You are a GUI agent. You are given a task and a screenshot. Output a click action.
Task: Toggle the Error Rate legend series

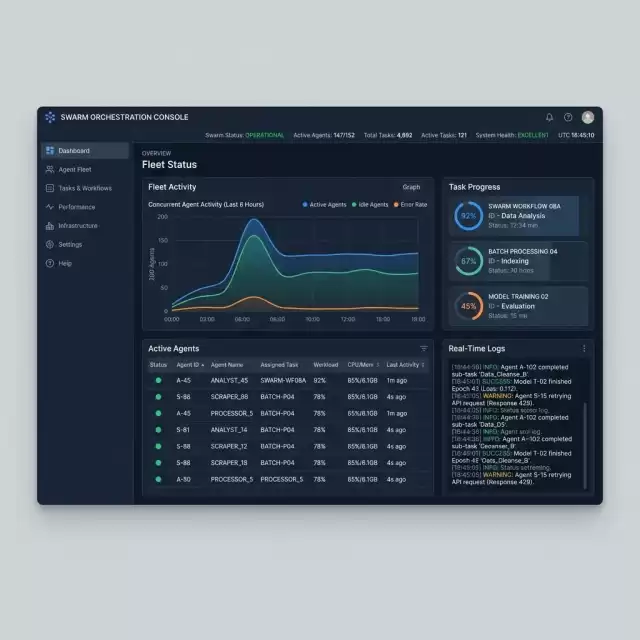[x=410, y=205]
